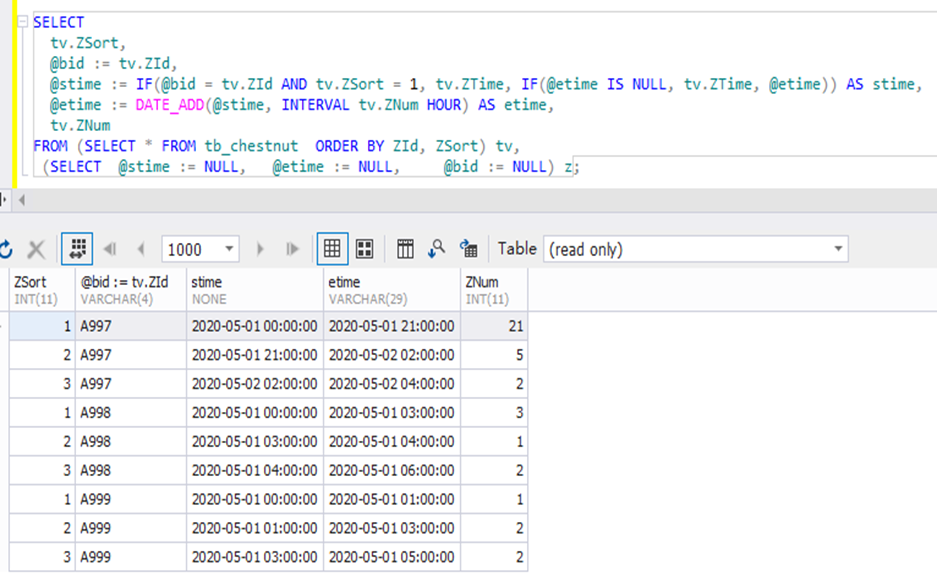Select the stime cell 2020-05-01 01:00:00
This screenshot has width=937, height=587.
coord(255,528)
